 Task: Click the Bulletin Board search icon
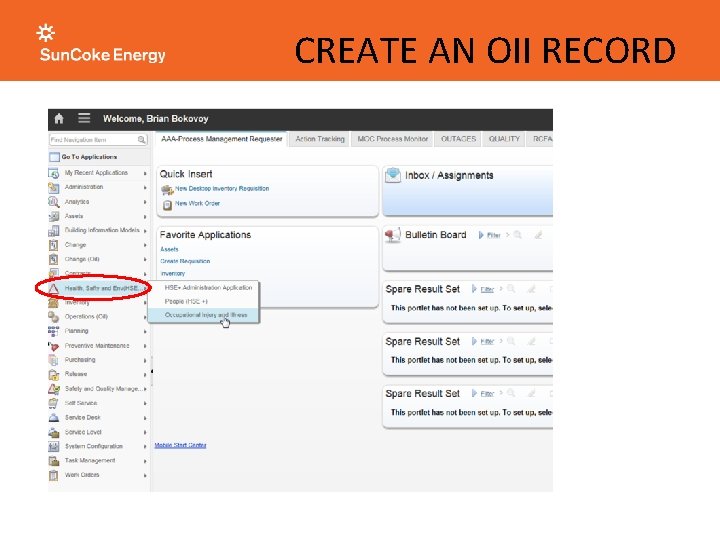click(x=518, y=235)
